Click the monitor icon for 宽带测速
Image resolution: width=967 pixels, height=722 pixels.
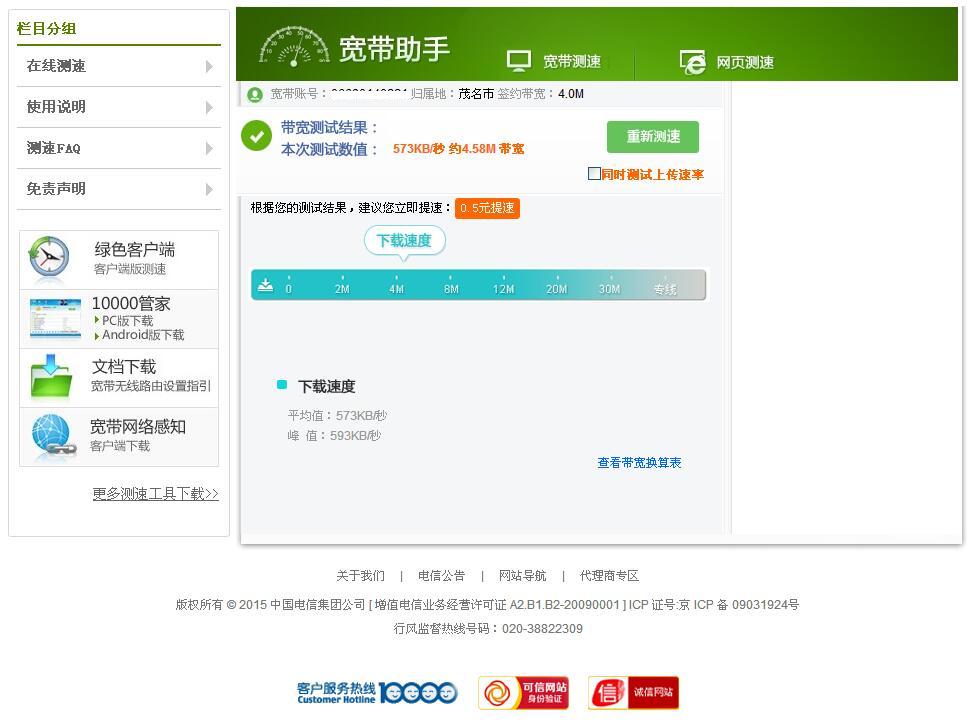point(518,61)
